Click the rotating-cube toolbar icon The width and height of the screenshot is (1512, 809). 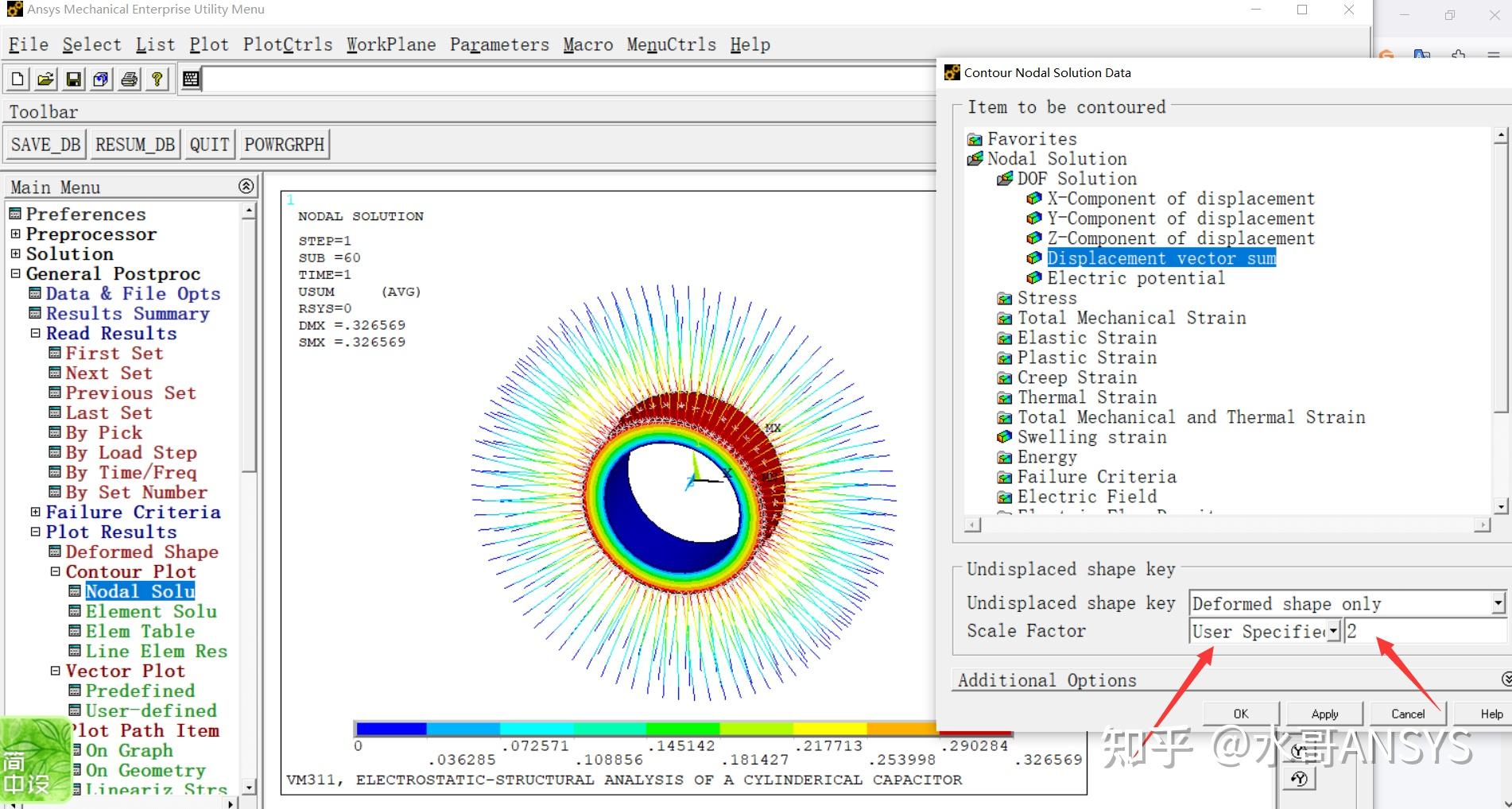[x=101, y=79]
